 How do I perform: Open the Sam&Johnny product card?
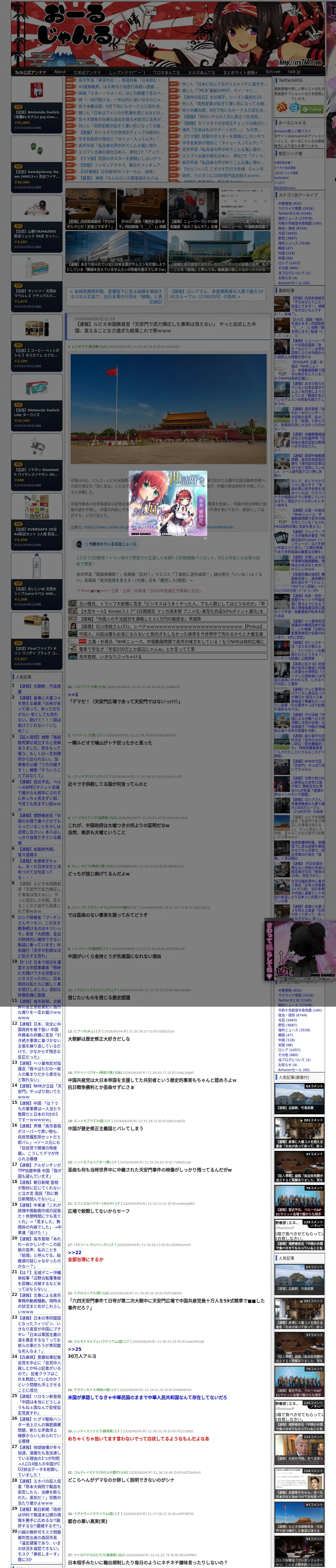coord(37,164)
